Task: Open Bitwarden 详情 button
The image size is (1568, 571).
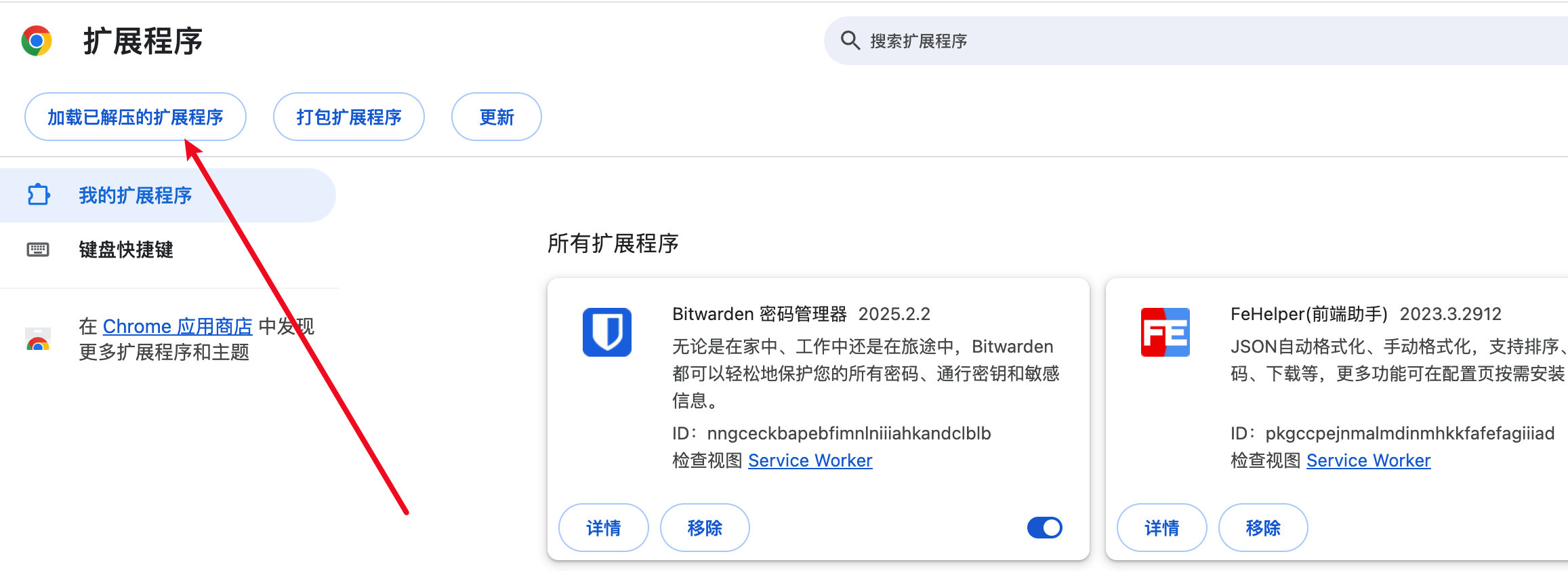Action: (x=603, y=528)
